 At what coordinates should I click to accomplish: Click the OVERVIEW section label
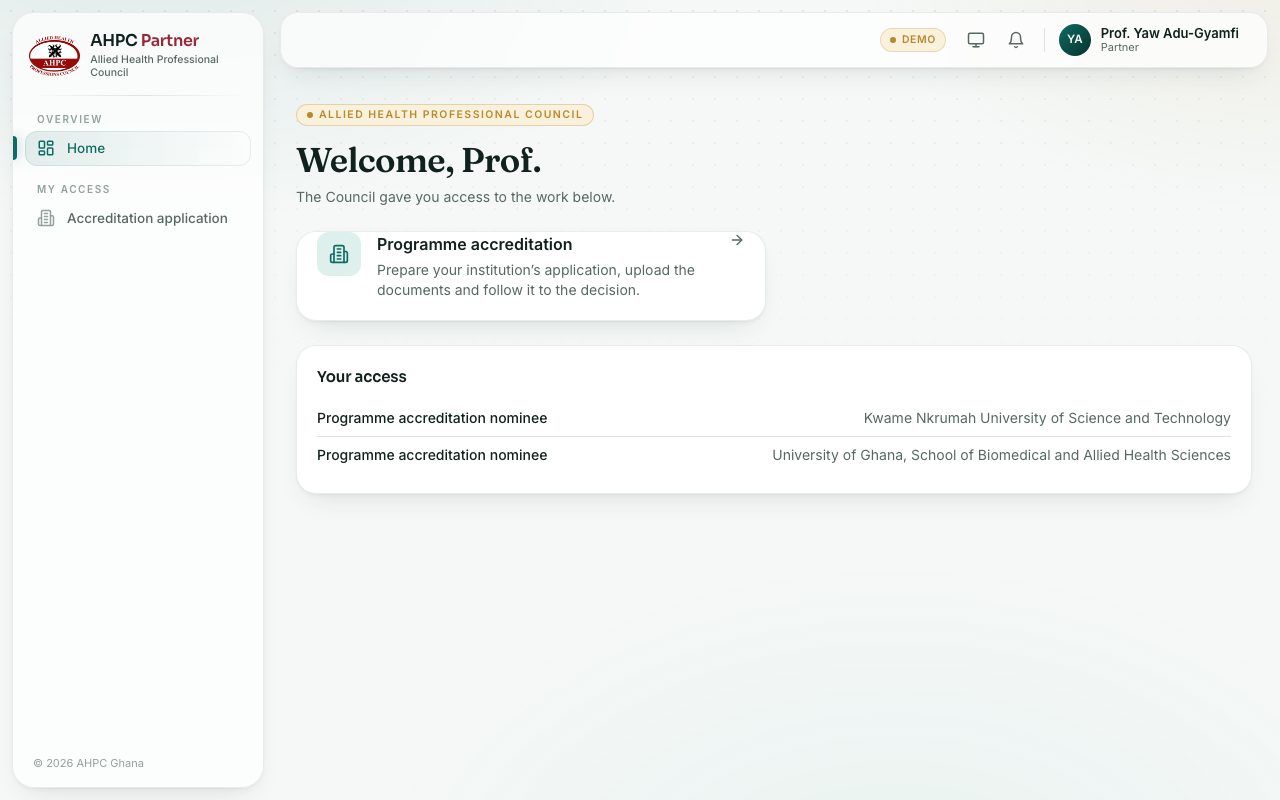[70, 119]
